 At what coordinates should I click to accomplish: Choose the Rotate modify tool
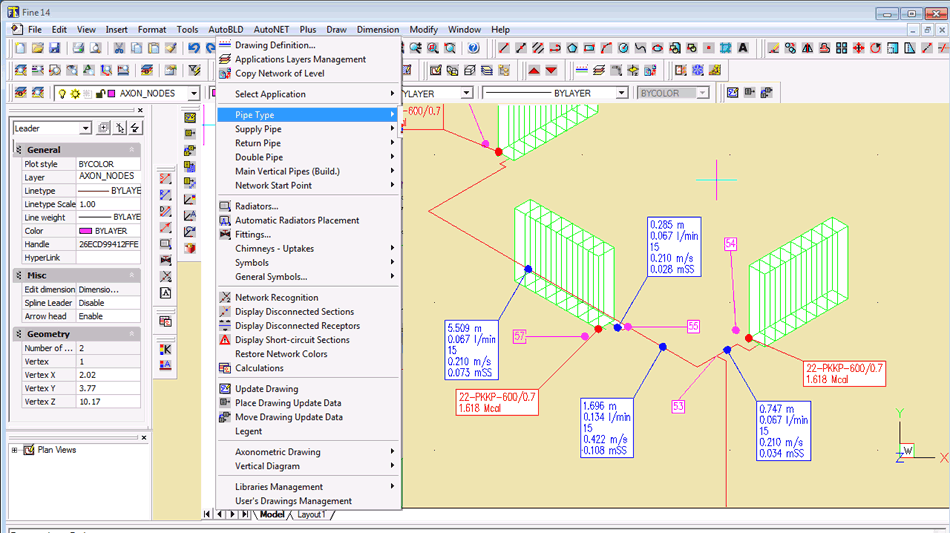click(875, 48)
